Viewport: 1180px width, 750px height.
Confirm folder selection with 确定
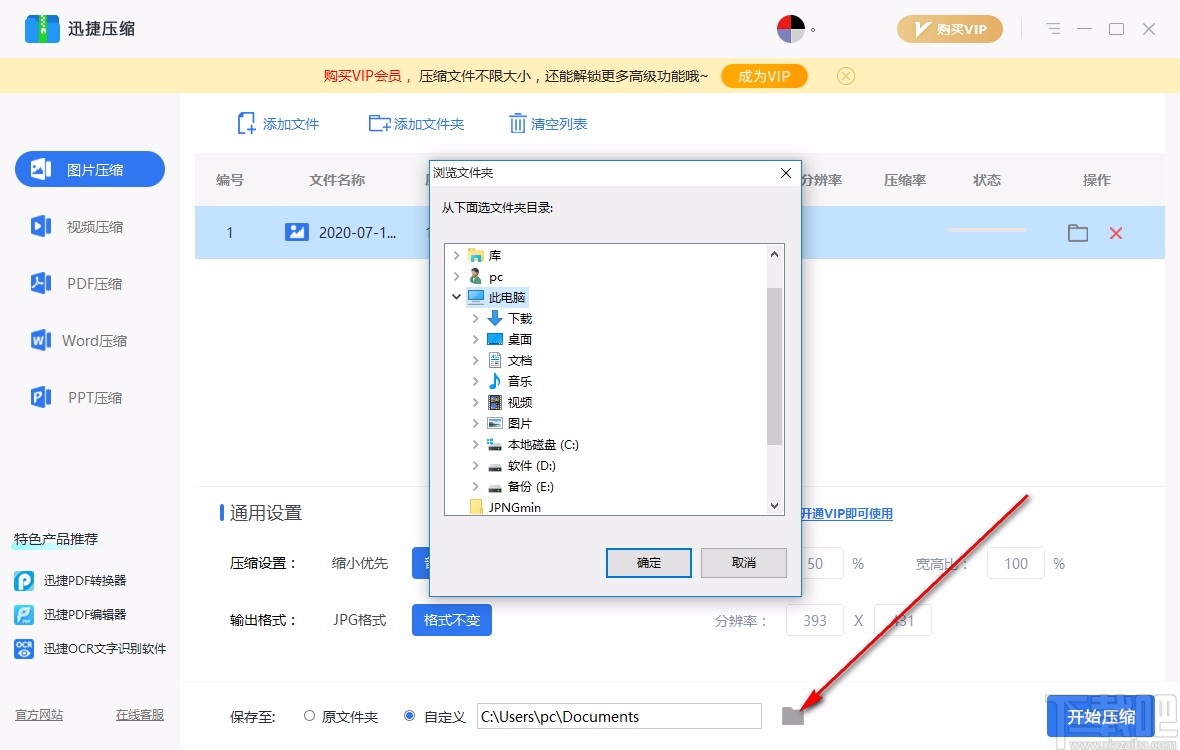(x=648, y=563)
